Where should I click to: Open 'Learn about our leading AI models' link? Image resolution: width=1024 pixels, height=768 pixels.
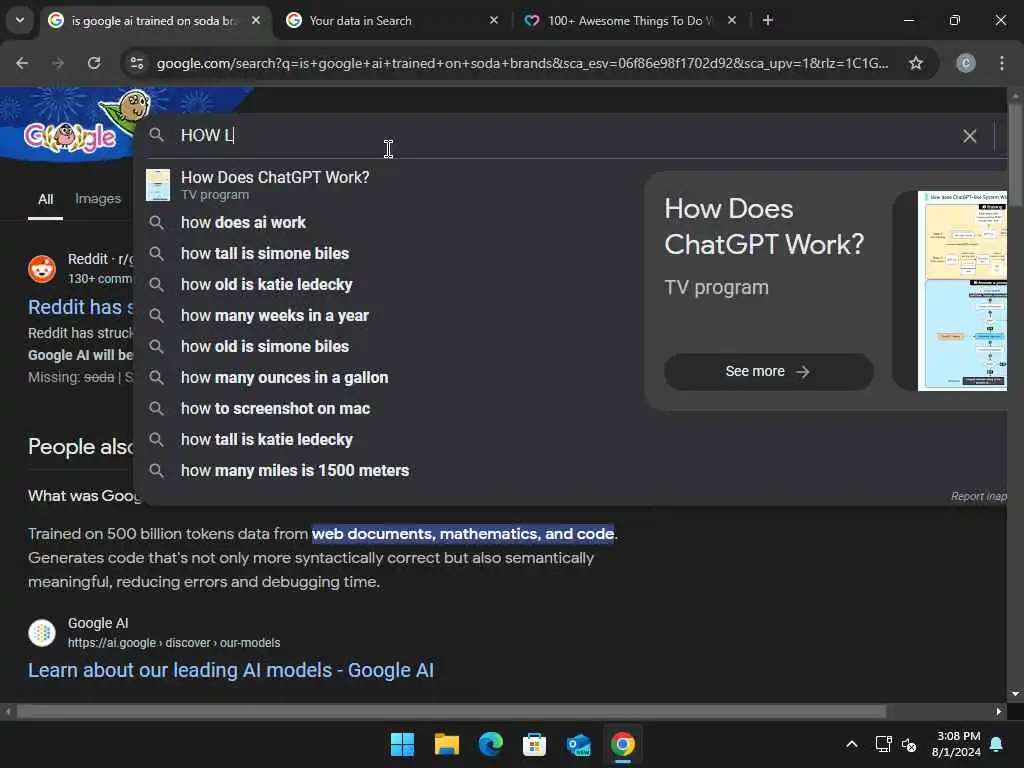tap(231, 670)
